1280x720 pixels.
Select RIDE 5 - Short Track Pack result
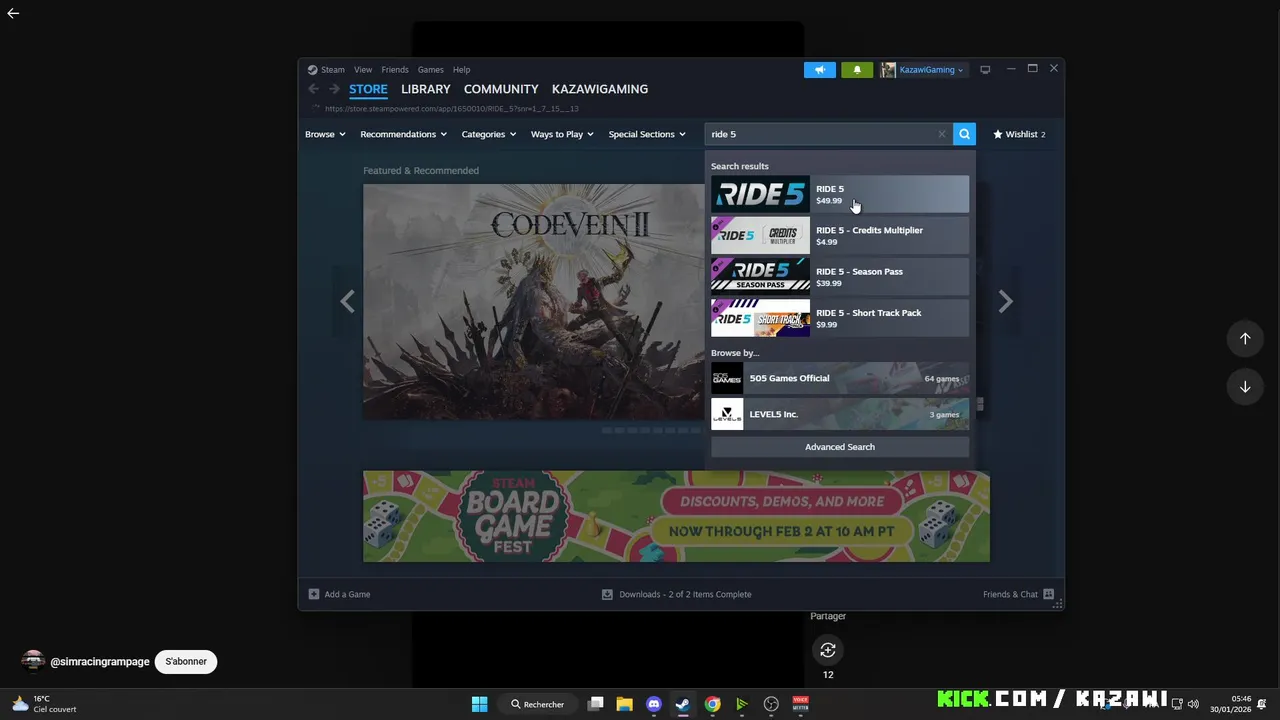pos(840,318)
